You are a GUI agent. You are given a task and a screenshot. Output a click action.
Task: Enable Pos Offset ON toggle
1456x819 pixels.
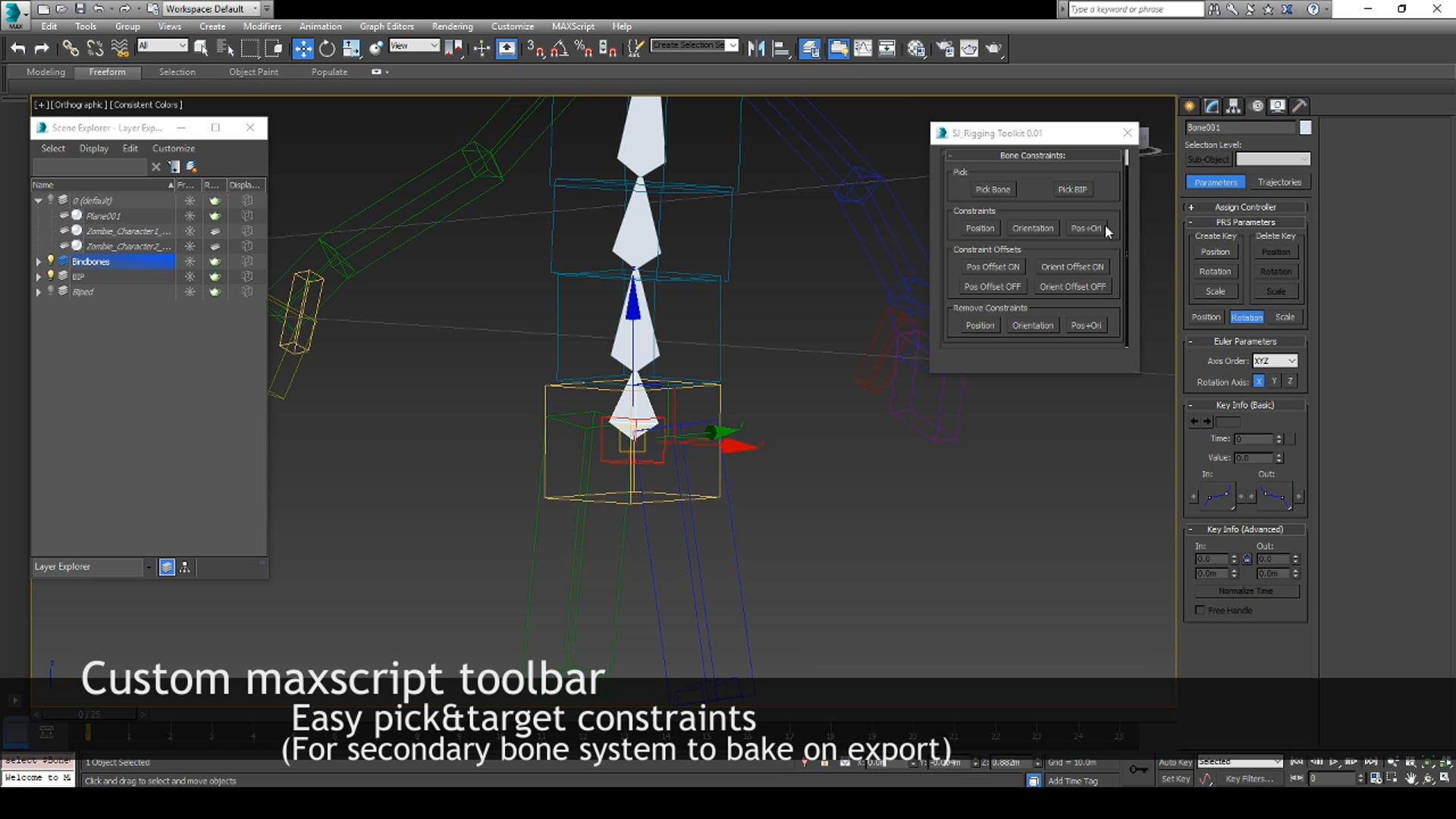[x=991, y=267]
